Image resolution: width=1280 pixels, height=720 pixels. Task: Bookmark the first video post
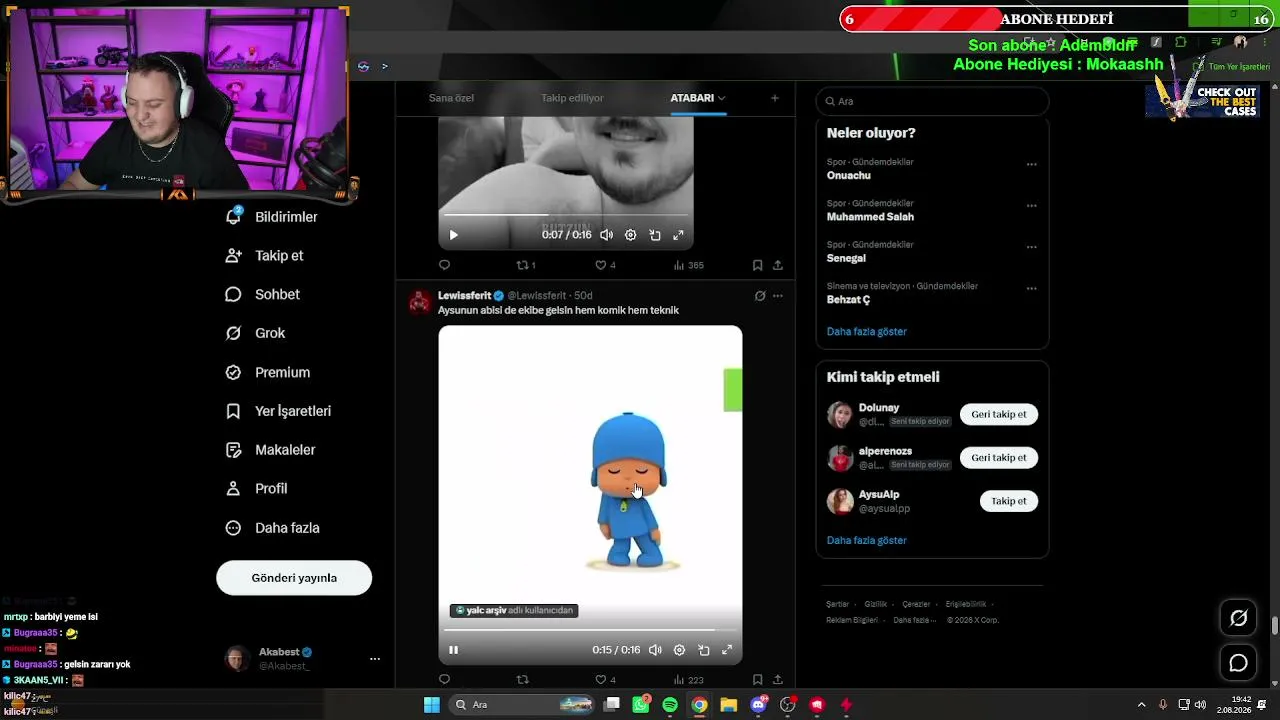click(757, 265)
